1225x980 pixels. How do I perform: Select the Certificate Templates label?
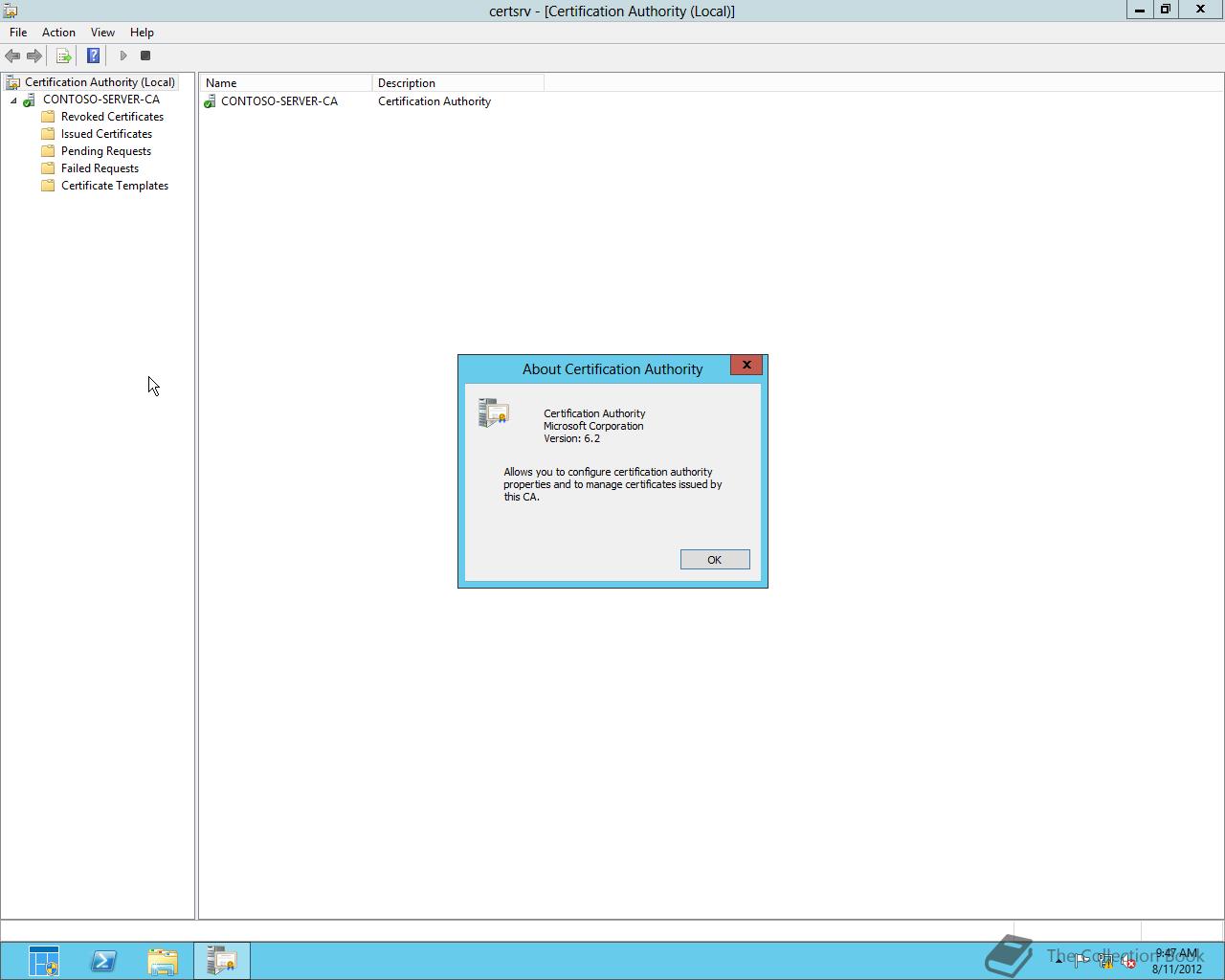click(115, 186)
